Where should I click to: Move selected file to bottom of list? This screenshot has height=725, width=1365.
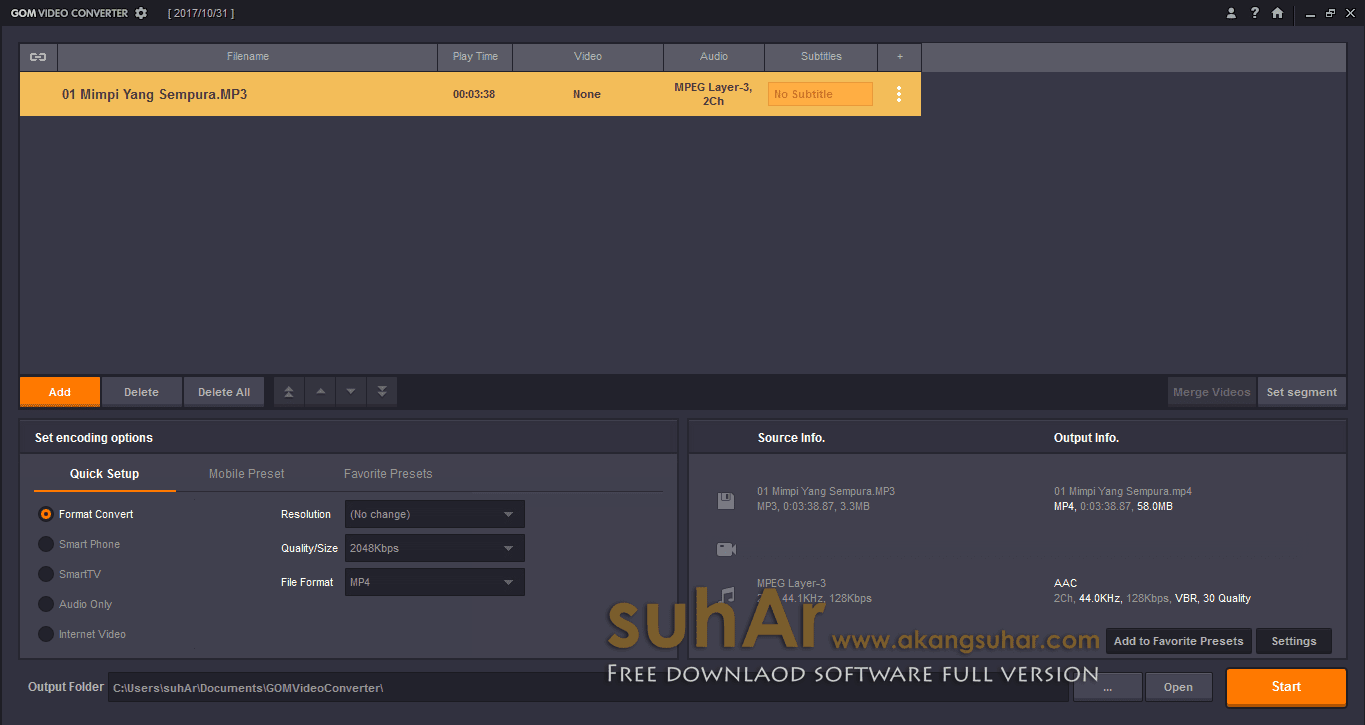(x=382, y=392)
